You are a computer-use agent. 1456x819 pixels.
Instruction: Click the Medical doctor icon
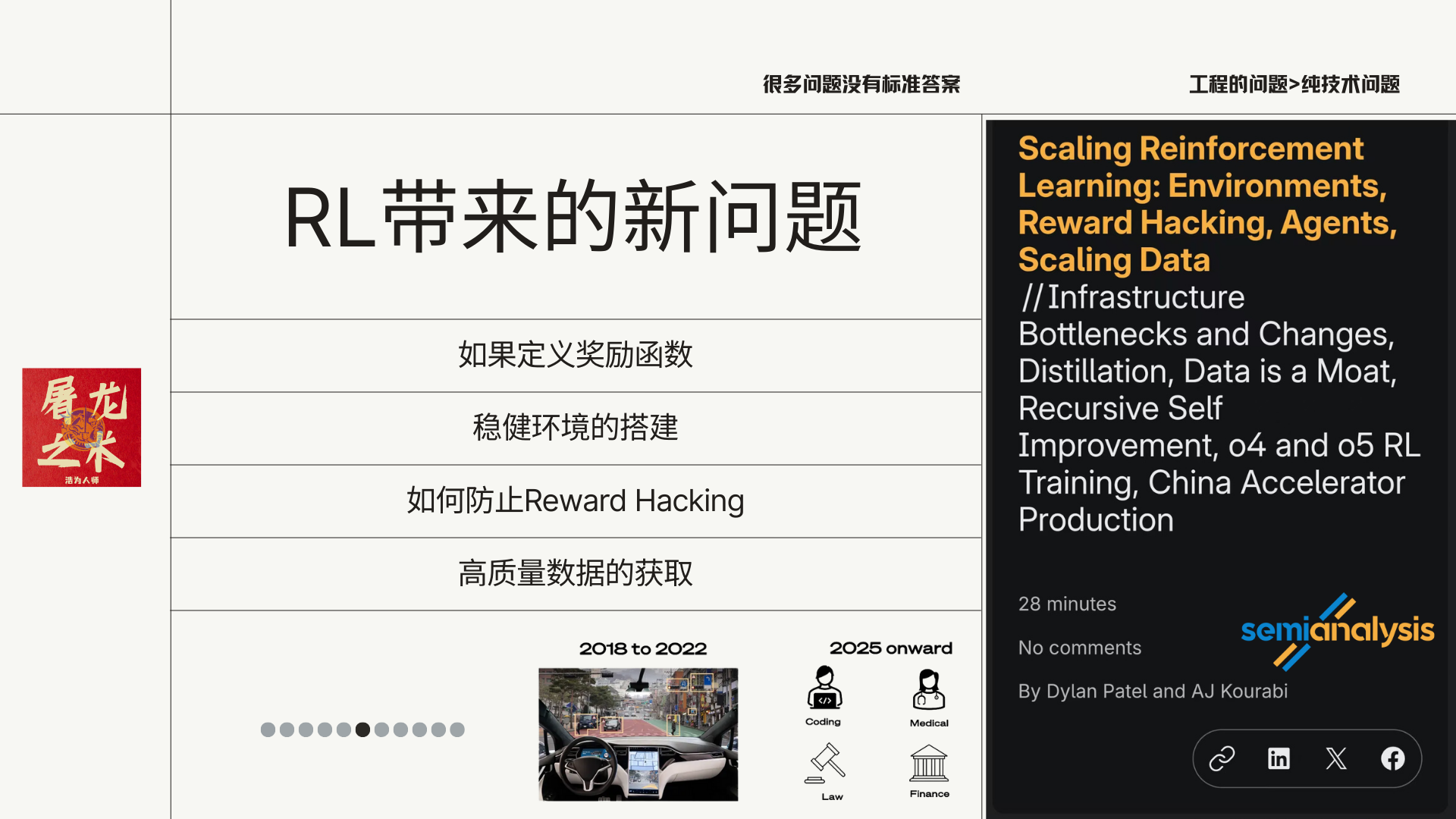coord(929,689)
